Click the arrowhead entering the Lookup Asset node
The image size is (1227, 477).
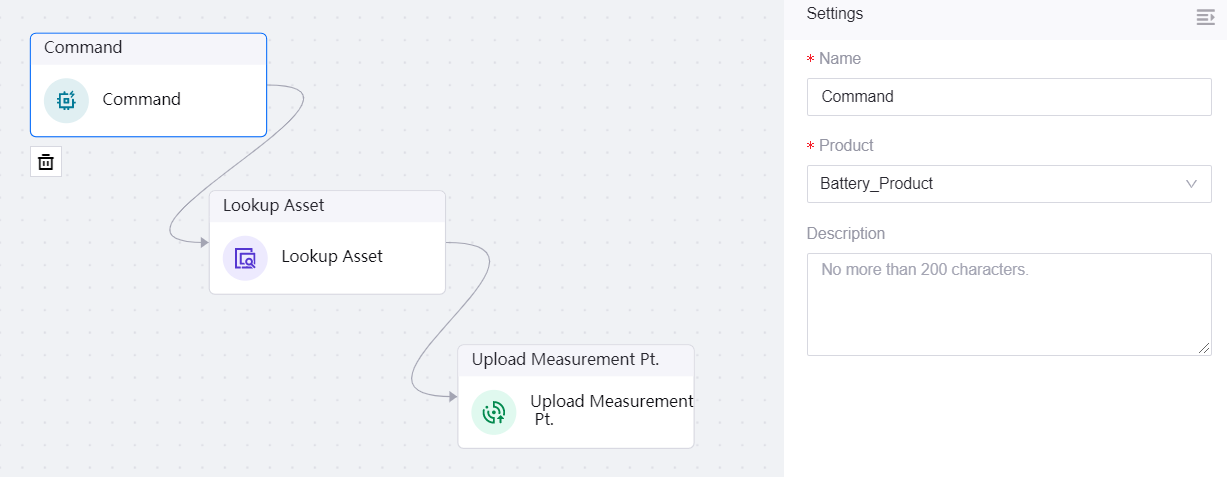click(203, 242)
